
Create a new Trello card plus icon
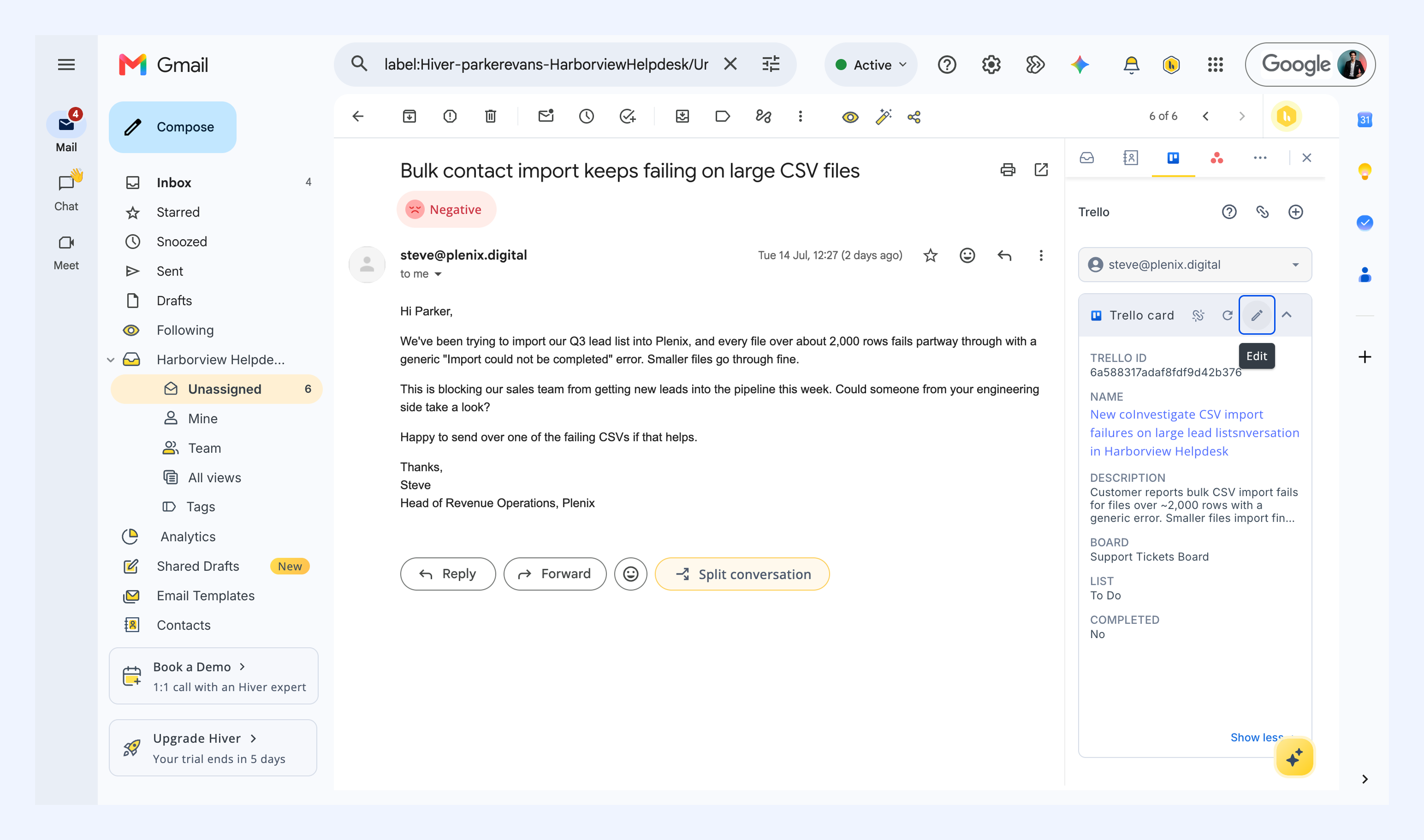tap(1295, 212)
